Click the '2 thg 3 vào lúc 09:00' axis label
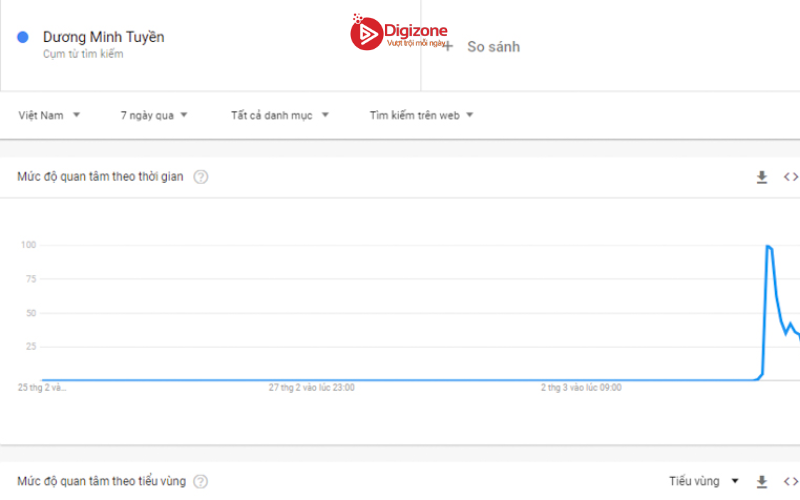 pyautogui.click(x=581, y=388)
